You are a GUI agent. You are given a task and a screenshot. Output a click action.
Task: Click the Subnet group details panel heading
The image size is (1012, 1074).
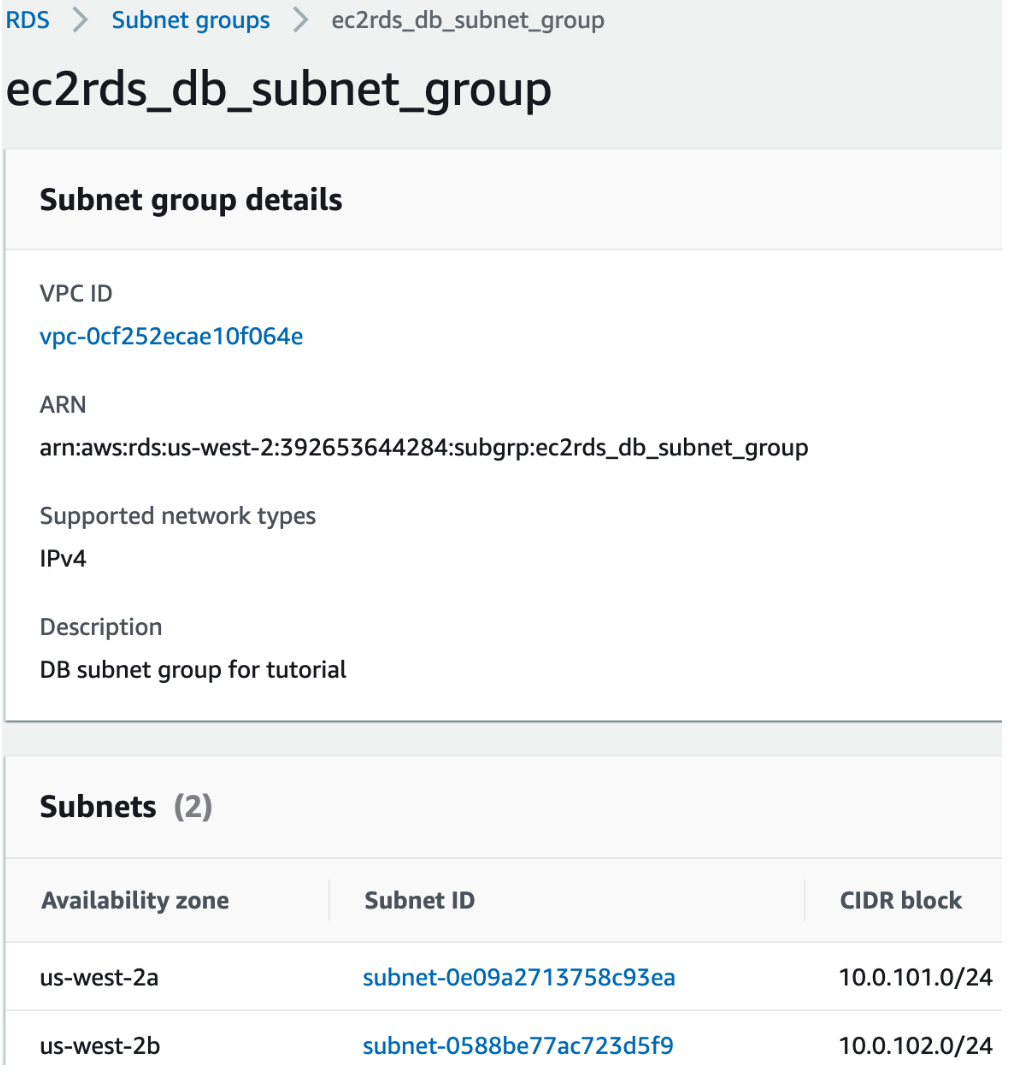[x=191, y=200]
